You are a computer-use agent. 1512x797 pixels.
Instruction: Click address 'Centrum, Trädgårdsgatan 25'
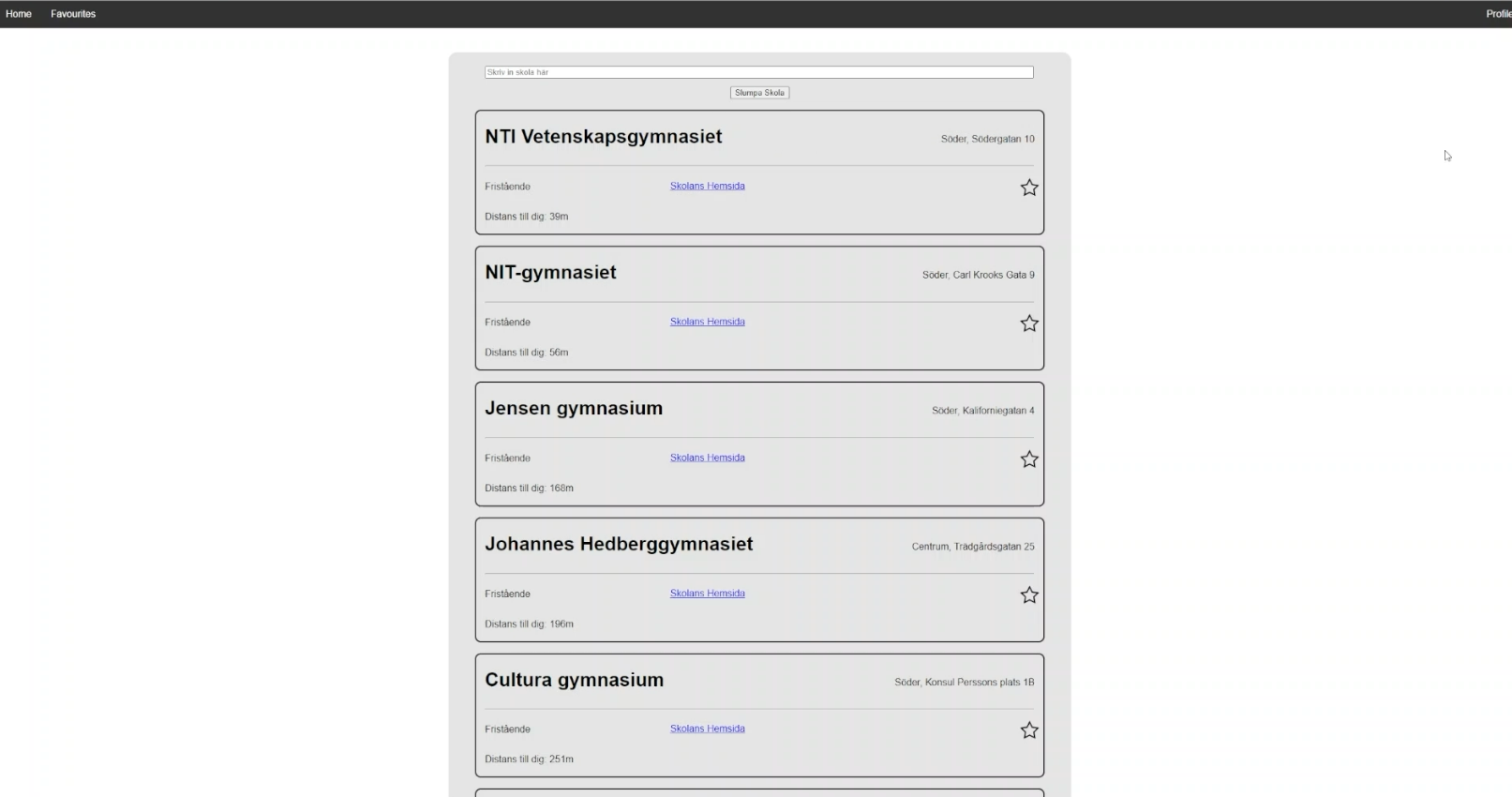pos(973,547)
